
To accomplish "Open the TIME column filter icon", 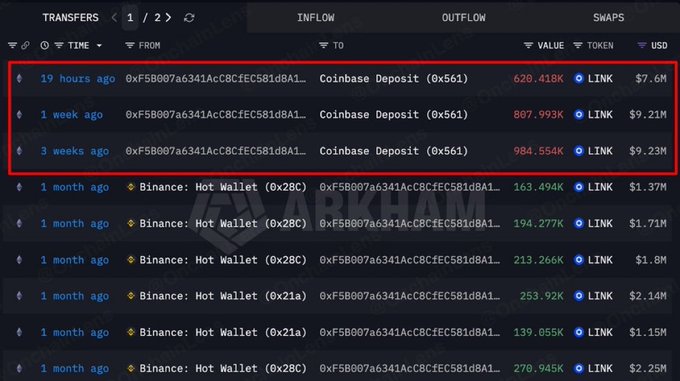I will point(59,45).
